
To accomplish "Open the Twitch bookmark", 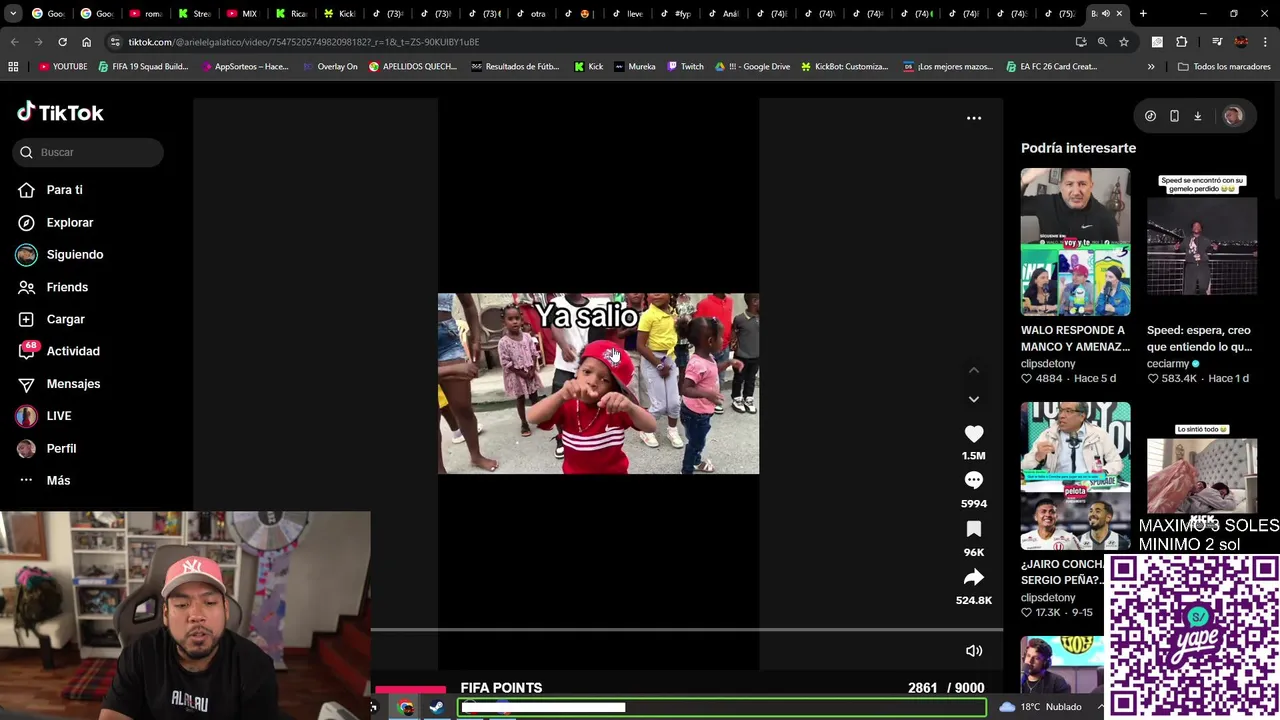I will coord(685,67).
